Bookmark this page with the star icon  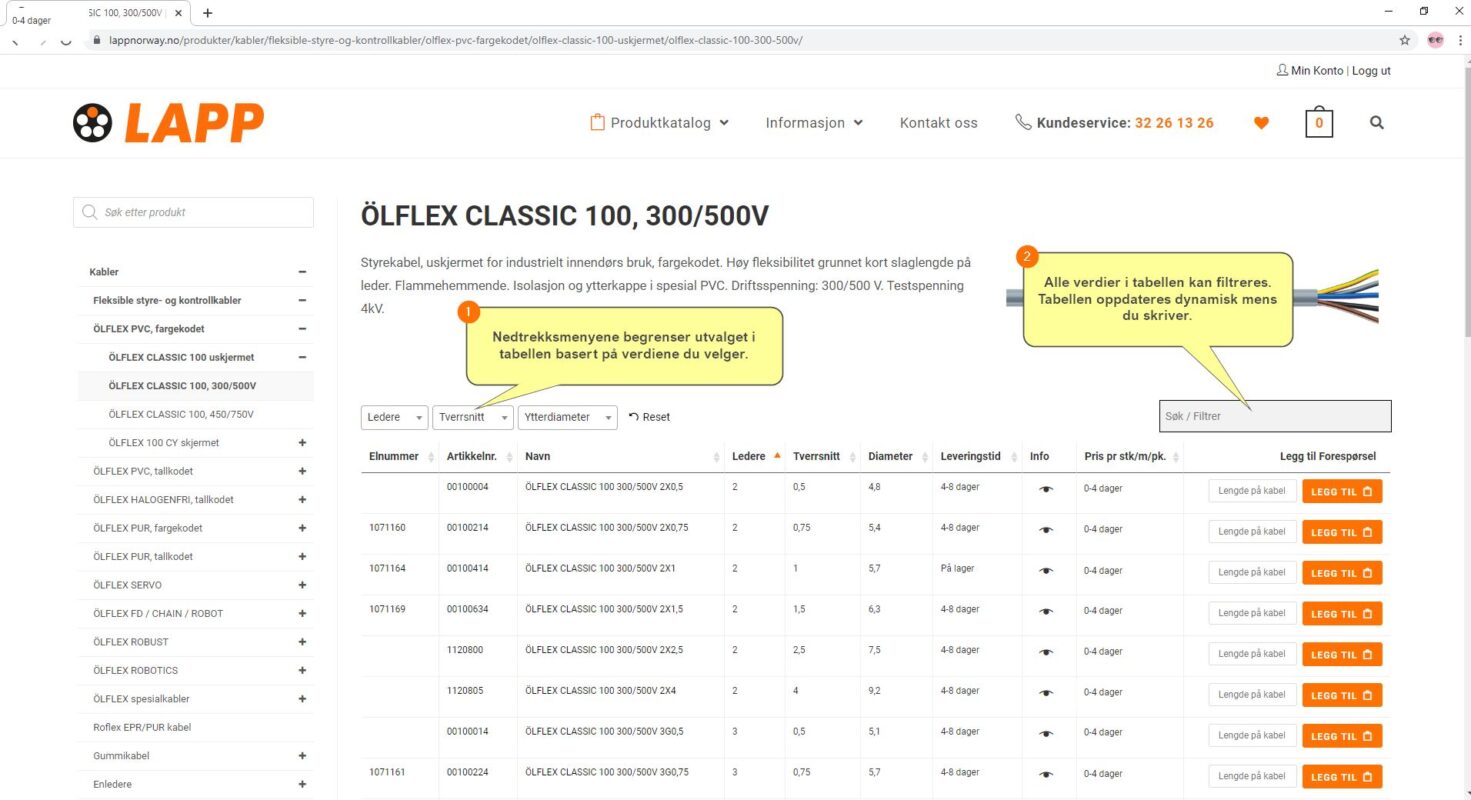[x=1404, y=40]
